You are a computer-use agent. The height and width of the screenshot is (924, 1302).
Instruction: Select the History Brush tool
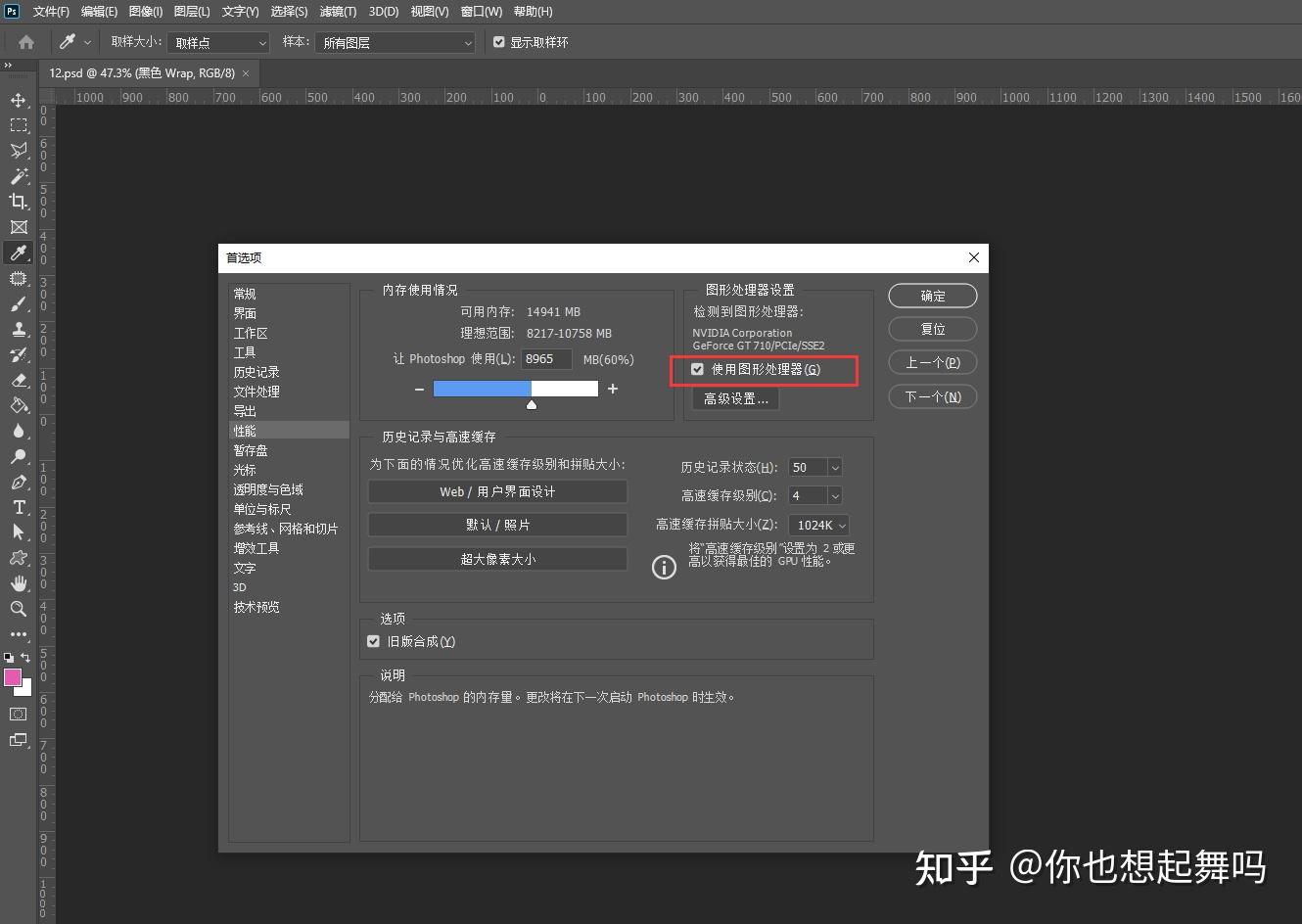[19, 355]
